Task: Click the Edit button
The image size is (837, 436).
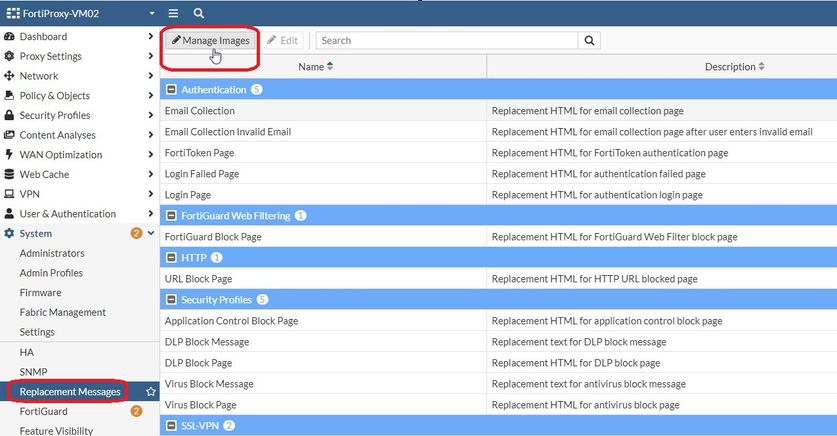Action: (282, 41)
